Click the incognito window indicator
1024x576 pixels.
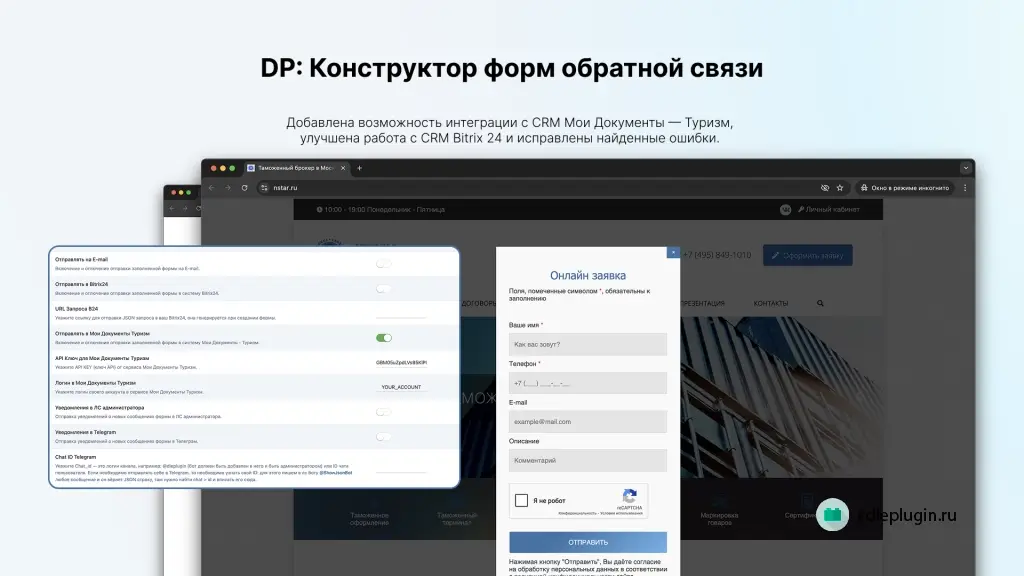pyautogui.click(x=904, y=188)
